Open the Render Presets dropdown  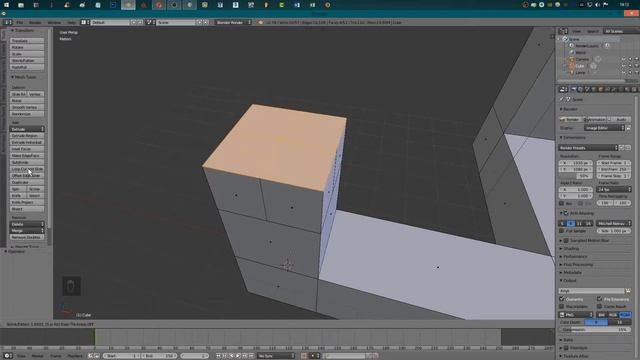588,148
